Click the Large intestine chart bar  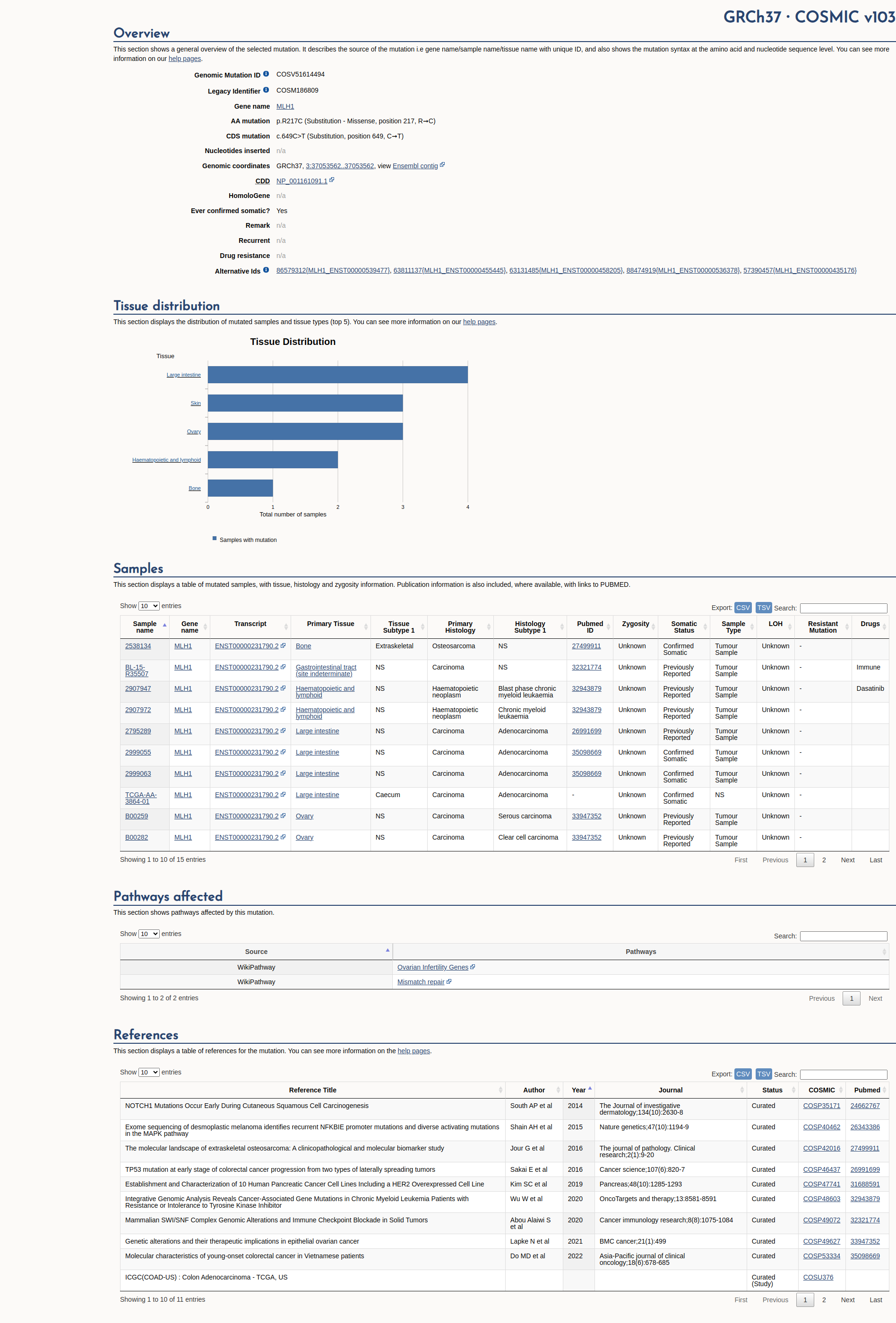(337, 375)
